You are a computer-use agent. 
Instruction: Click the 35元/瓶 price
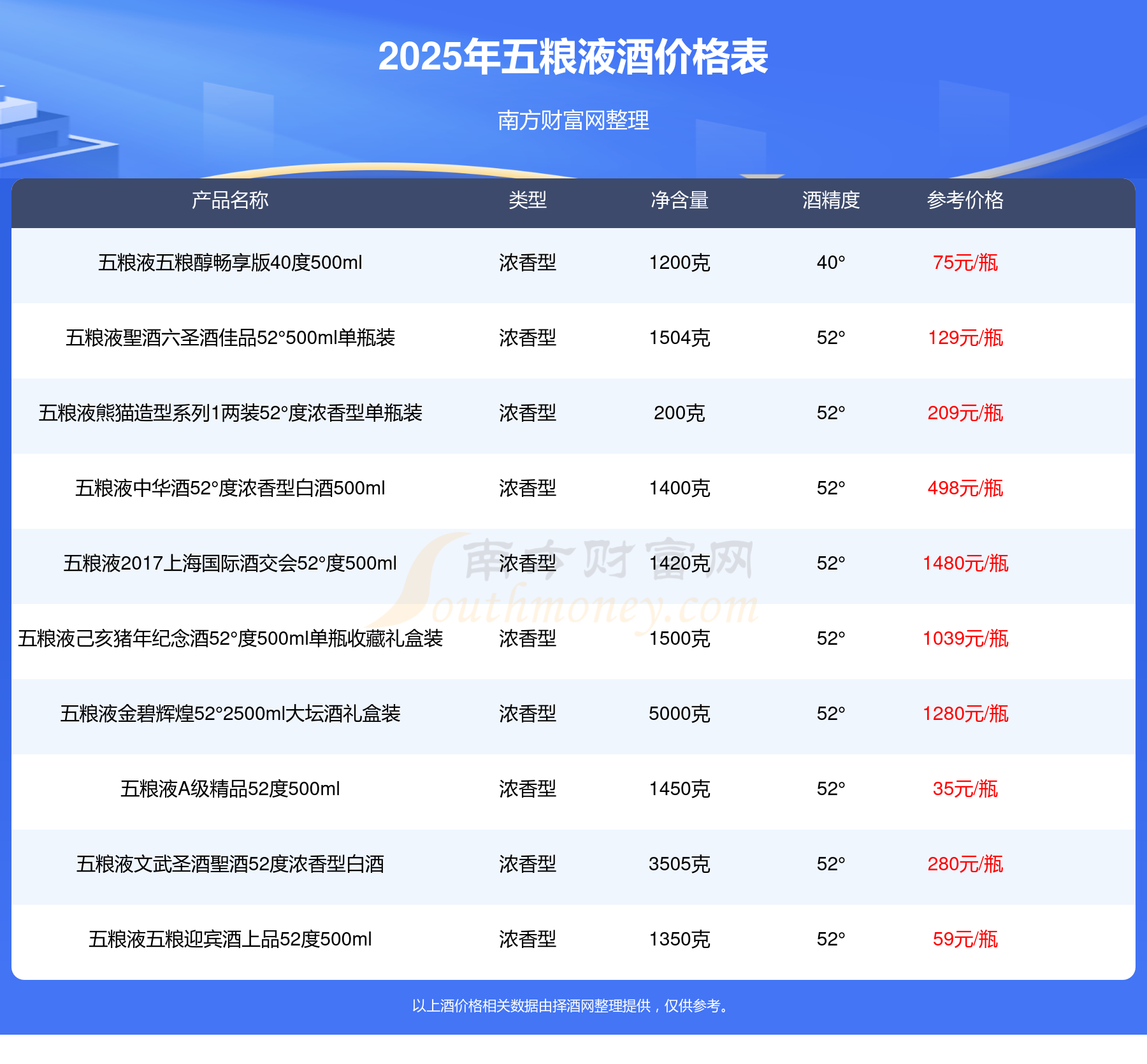[965, 789]
